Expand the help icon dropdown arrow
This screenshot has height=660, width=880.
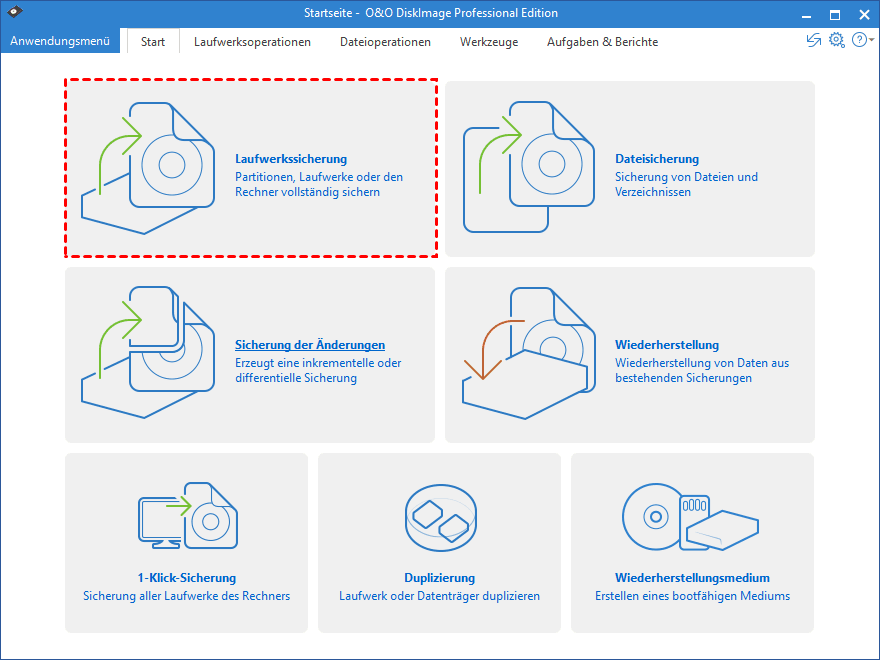(872, 40)
